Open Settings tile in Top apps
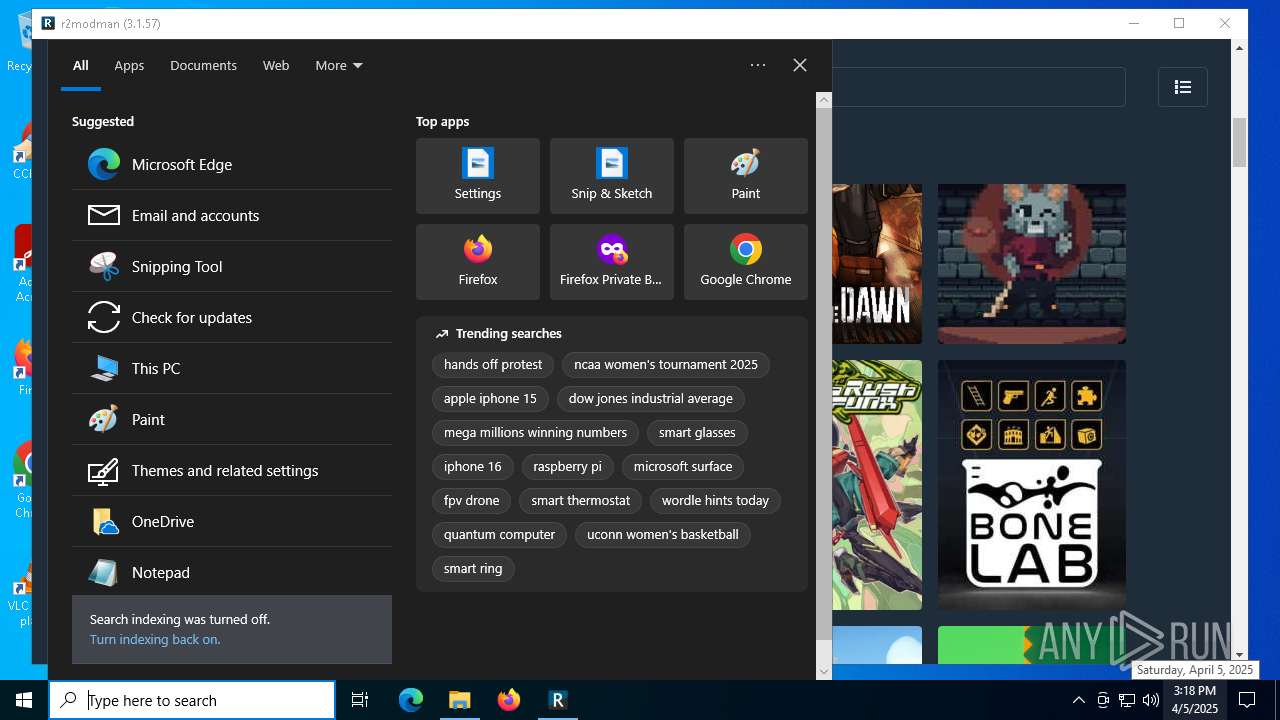The image size is (1280, 720). pyautogui.click(x=478, y=176)
